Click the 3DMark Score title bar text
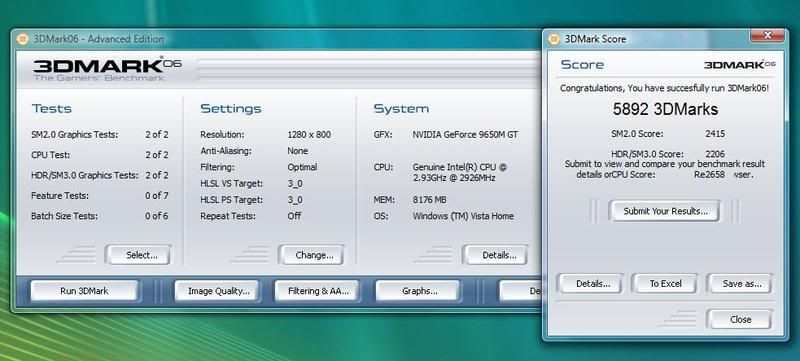Viewport: 800px width, 361px height. click(x=595, y=39)
